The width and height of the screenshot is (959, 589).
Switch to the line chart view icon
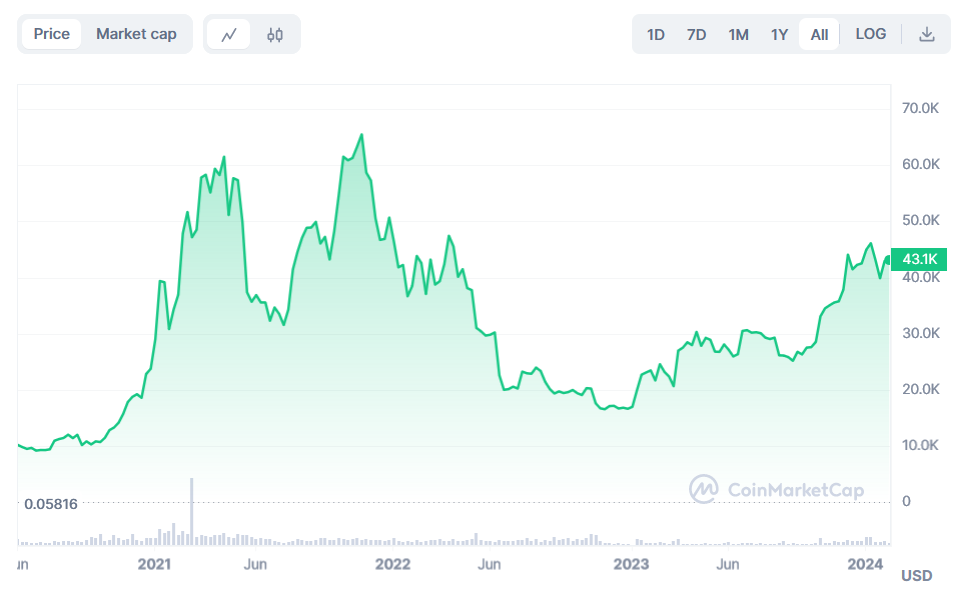click(229, 34)
